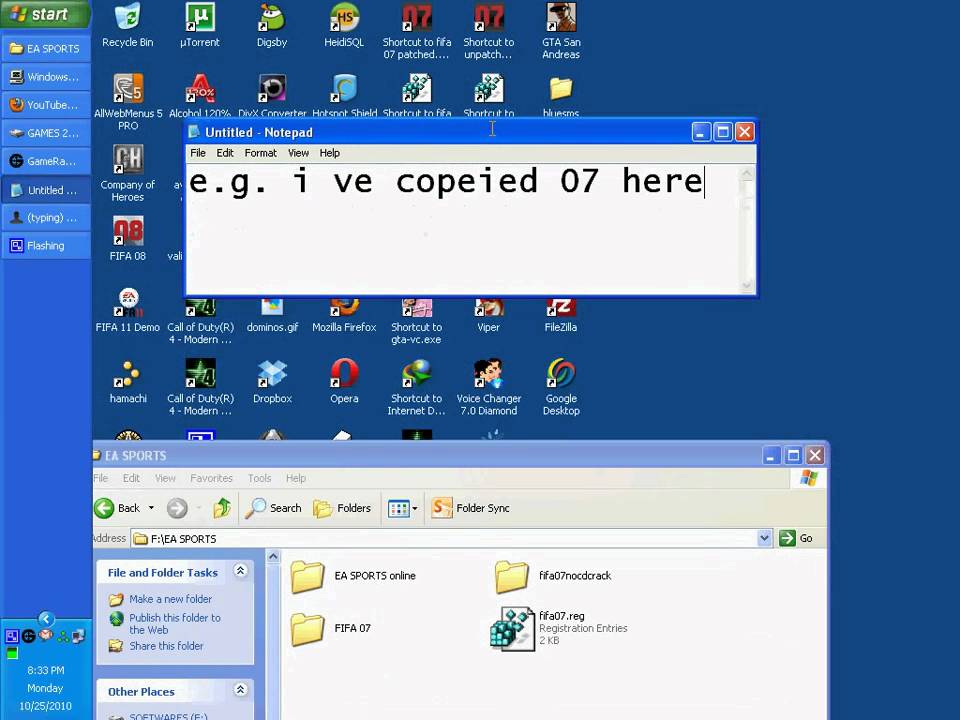This screenshot has width=960, height=720.
Task: Select the AllWebMenus 5 PRO icon
Action: click(x=128, y=102)
